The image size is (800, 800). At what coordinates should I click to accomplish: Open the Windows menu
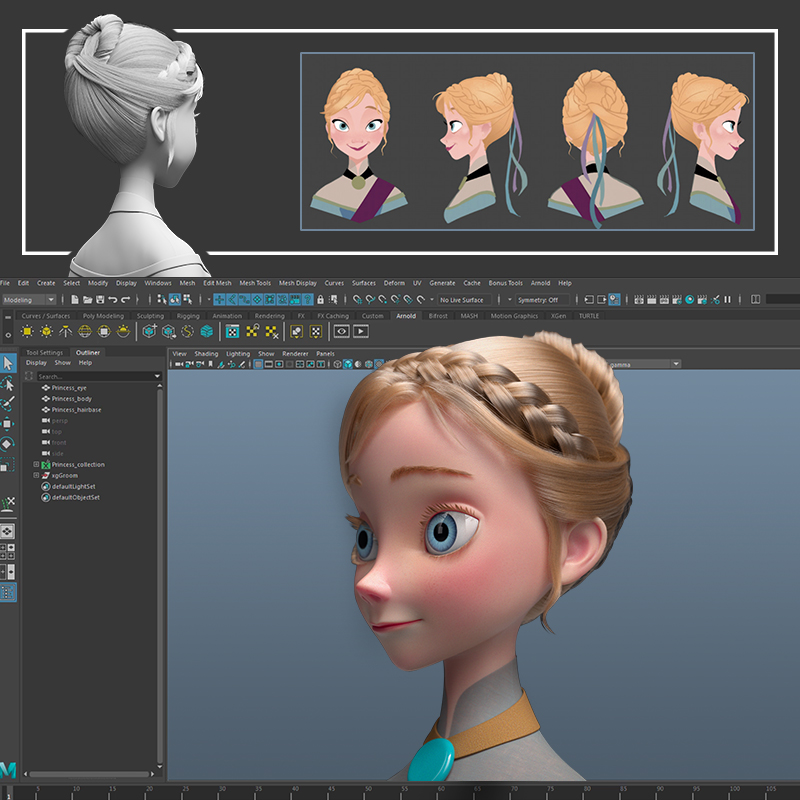tap(158, 283)
